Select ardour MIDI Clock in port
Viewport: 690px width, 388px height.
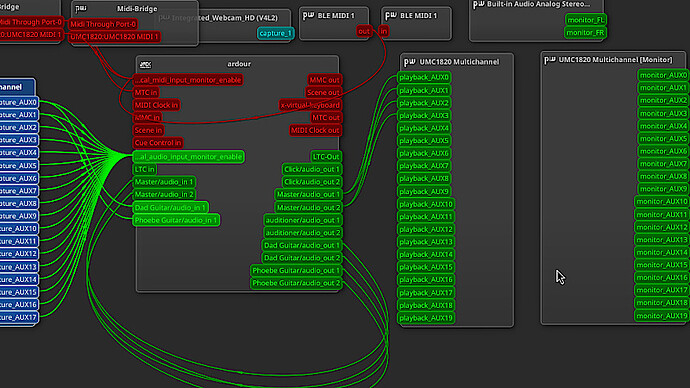click(x=156, y=105)
